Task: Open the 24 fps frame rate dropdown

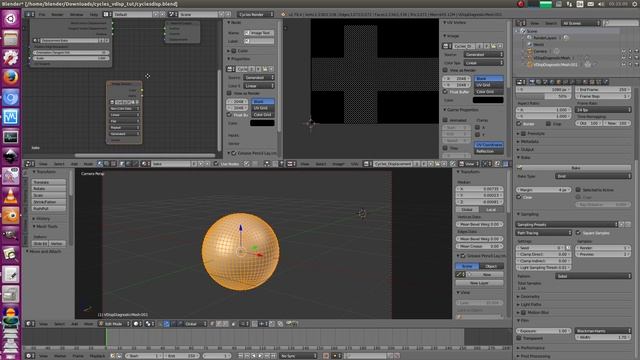Action: click(603, 109)
